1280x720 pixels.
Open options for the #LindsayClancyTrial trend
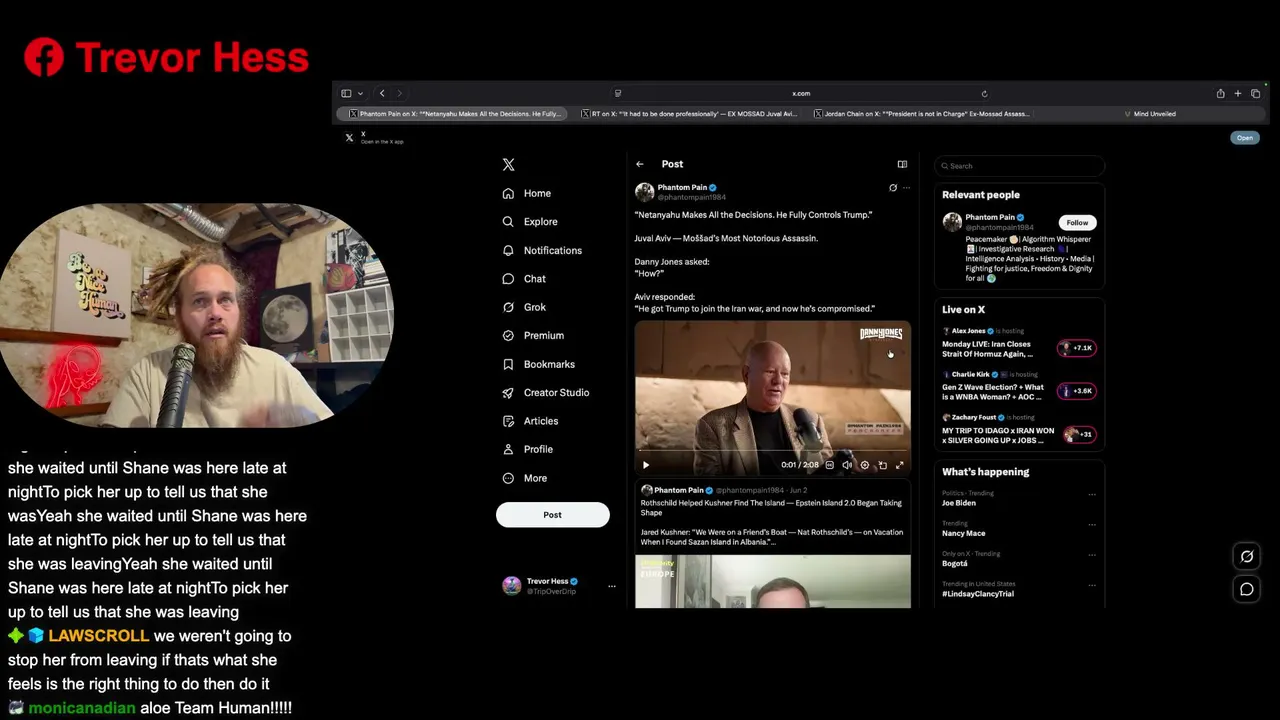[1092, 584]
